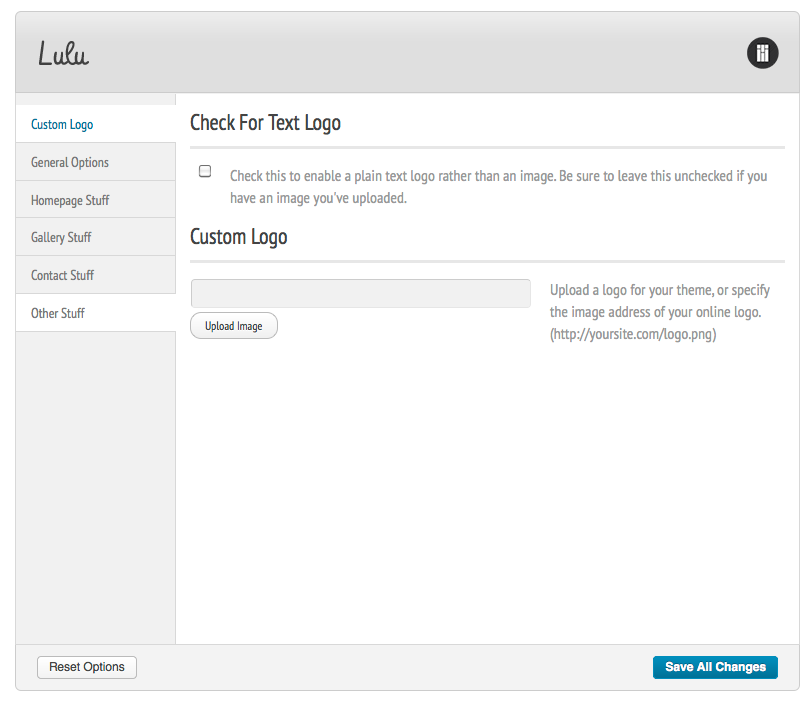Click the Check For Text Logo heading
Screen dimensions: 812x720
point(265,123)
